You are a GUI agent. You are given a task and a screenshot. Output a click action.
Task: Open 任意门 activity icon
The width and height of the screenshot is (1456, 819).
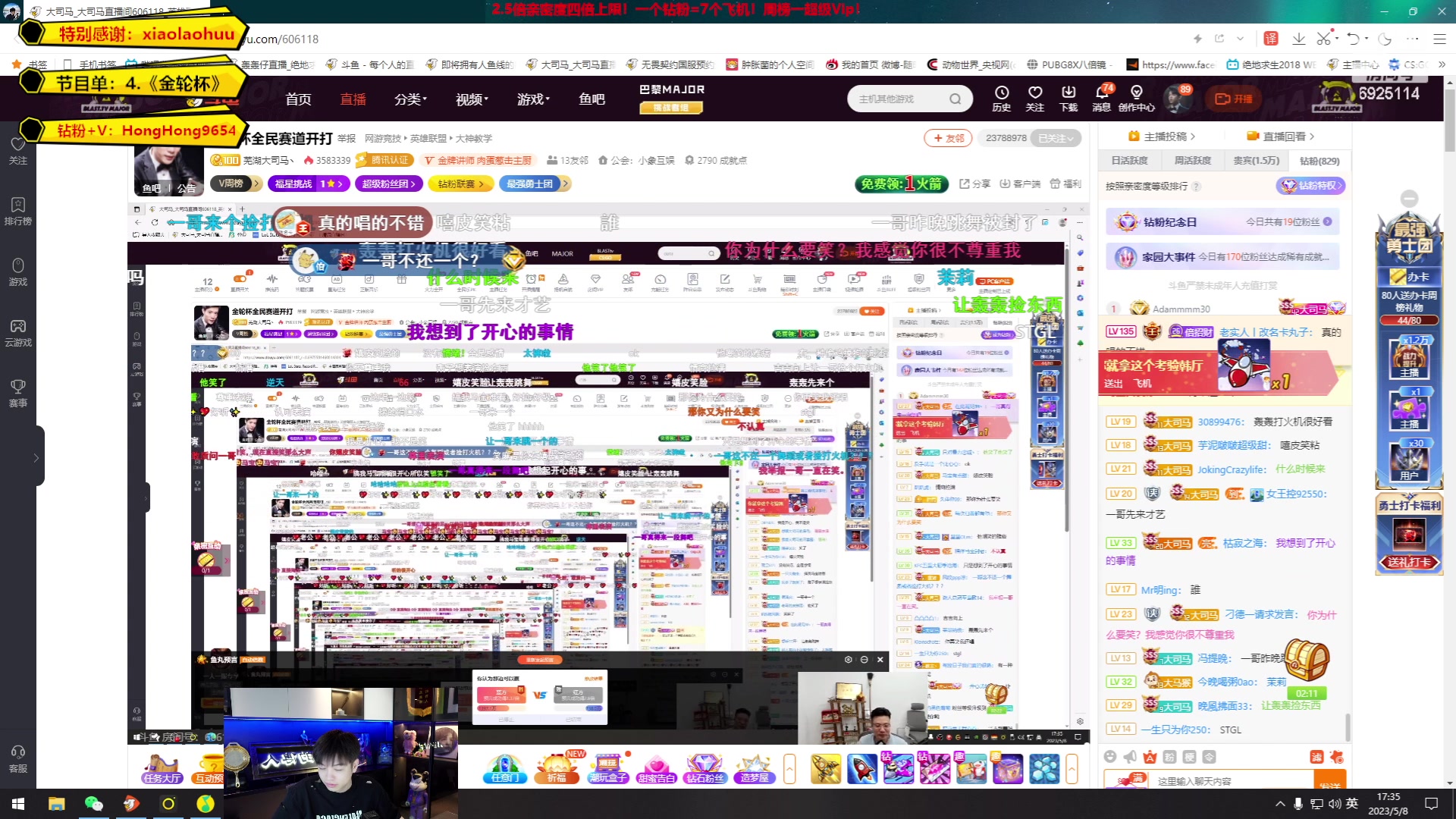505,768
